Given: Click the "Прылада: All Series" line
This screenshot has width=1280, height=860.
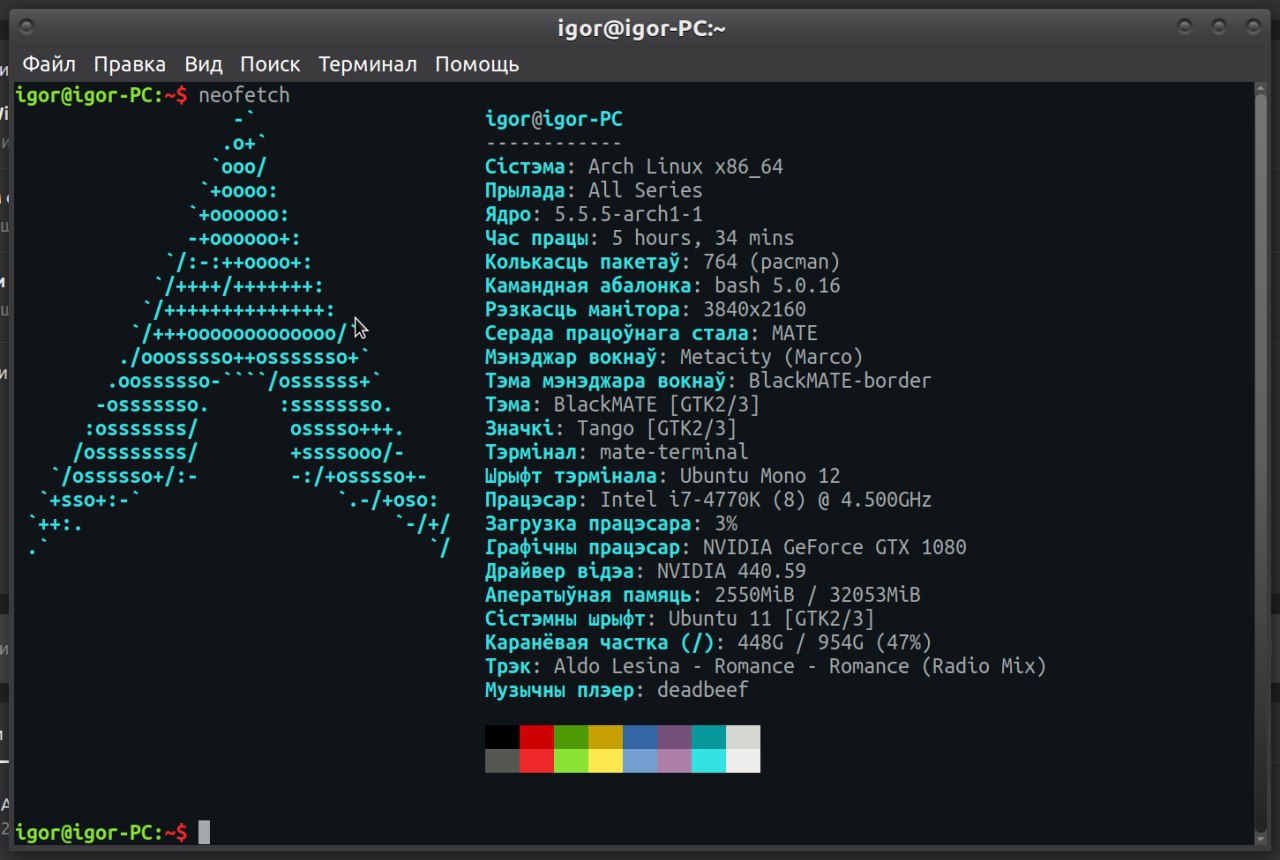Looking at the screenshot, I should click(594, 191).
